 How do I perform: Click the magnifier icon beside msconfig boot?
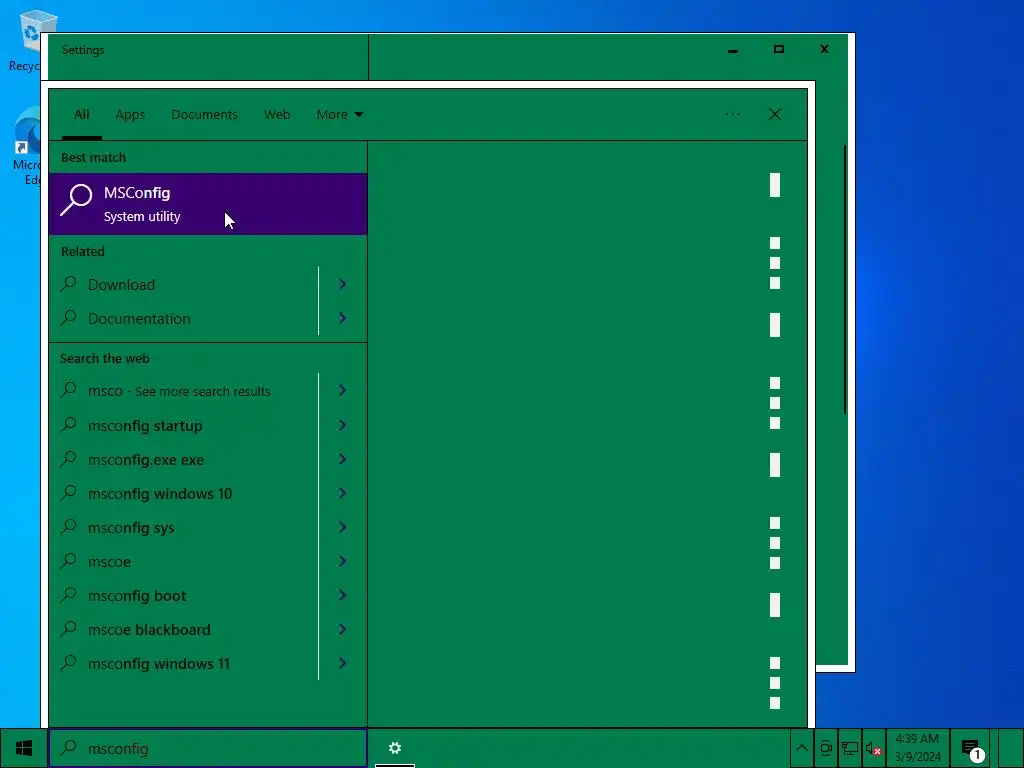[x=68, y=595]
